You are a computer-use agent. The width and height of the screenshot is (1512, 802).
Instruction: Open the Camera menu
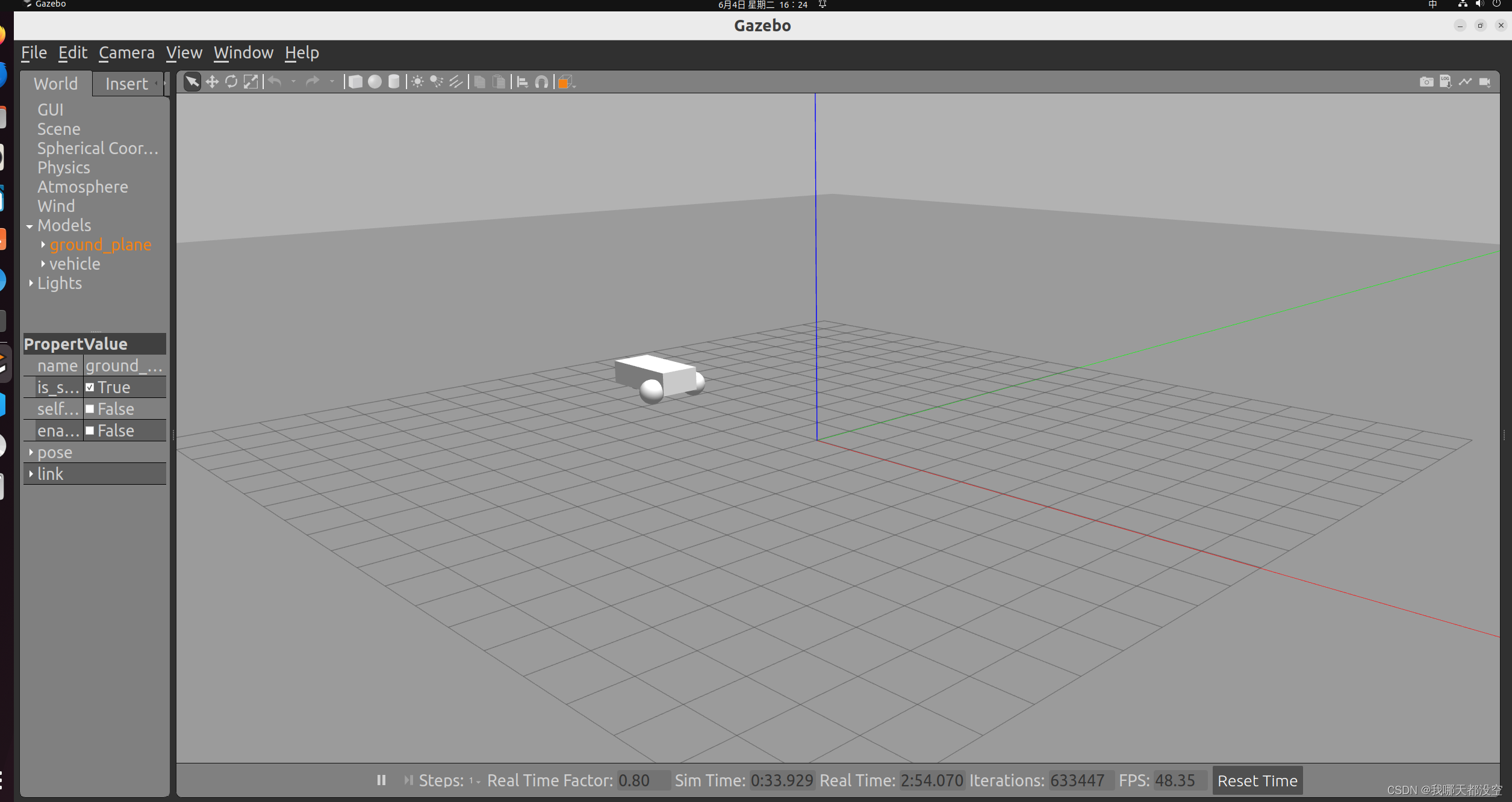(126, 53)
